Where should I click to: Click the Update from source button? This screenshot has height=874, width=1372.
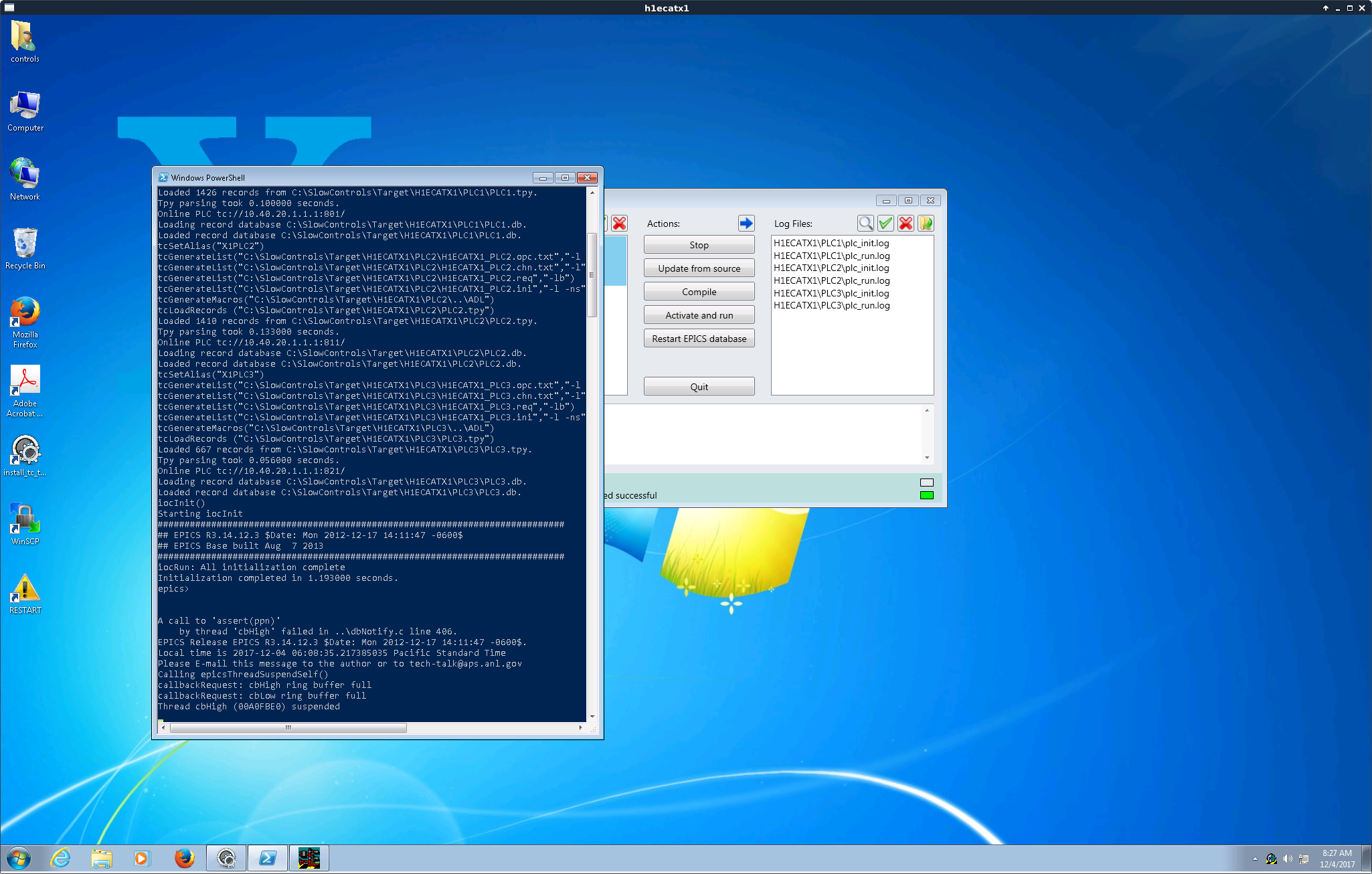[699, 268]
